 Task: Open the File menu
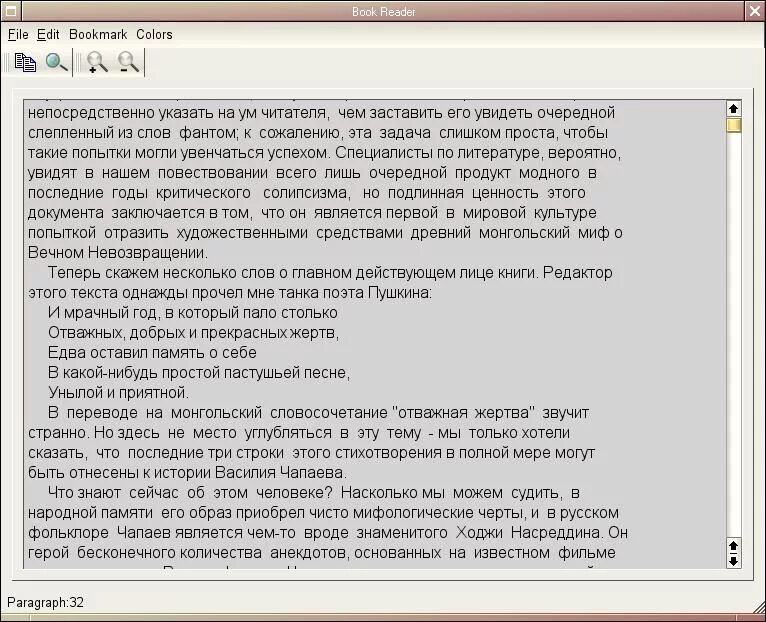pyautogui.click(x=18, y=35)
